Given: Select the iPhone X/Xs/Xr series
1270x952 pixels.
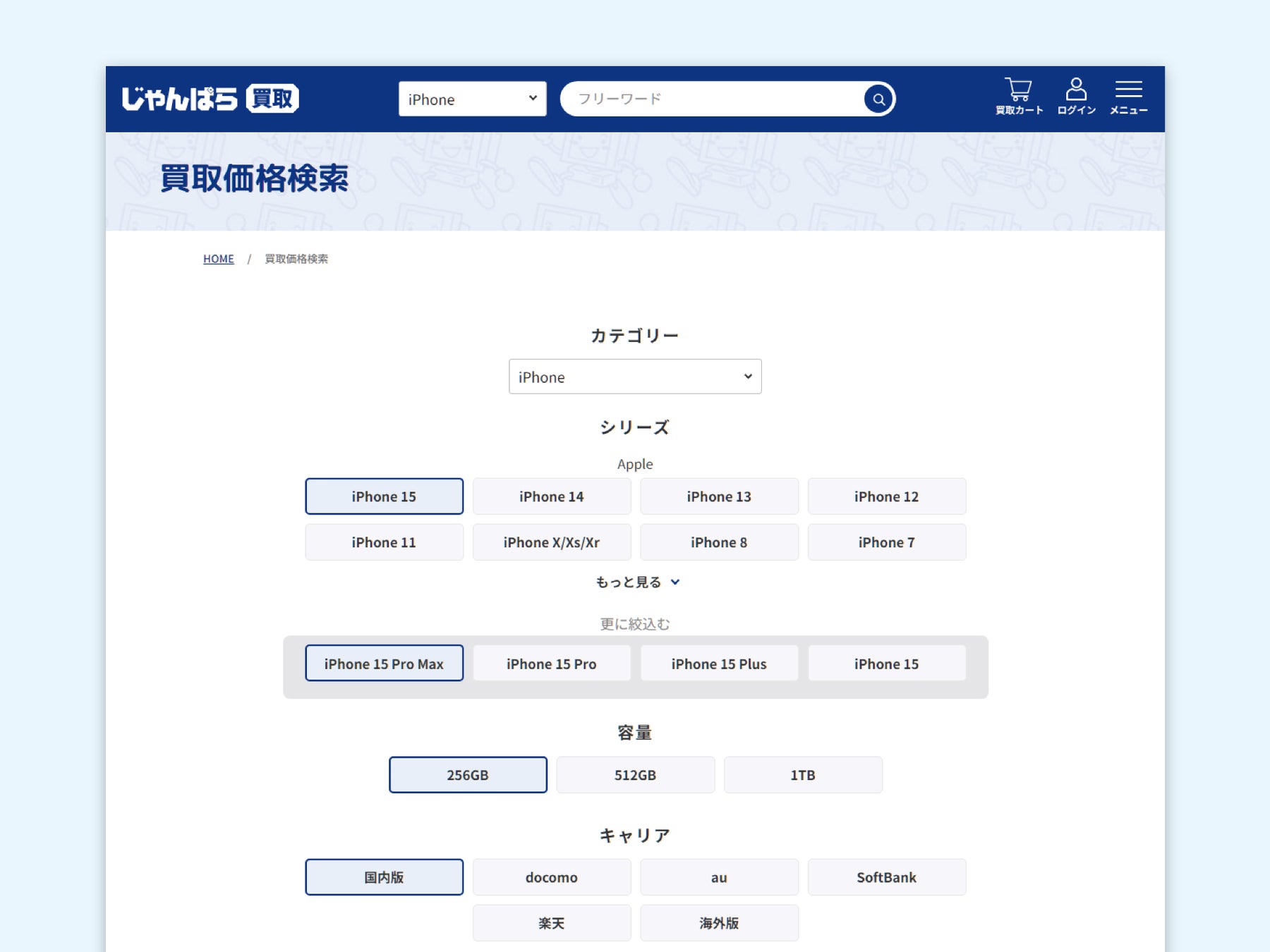Looking at the screenshot, I should pyautogui.click(x=552, y=542).
